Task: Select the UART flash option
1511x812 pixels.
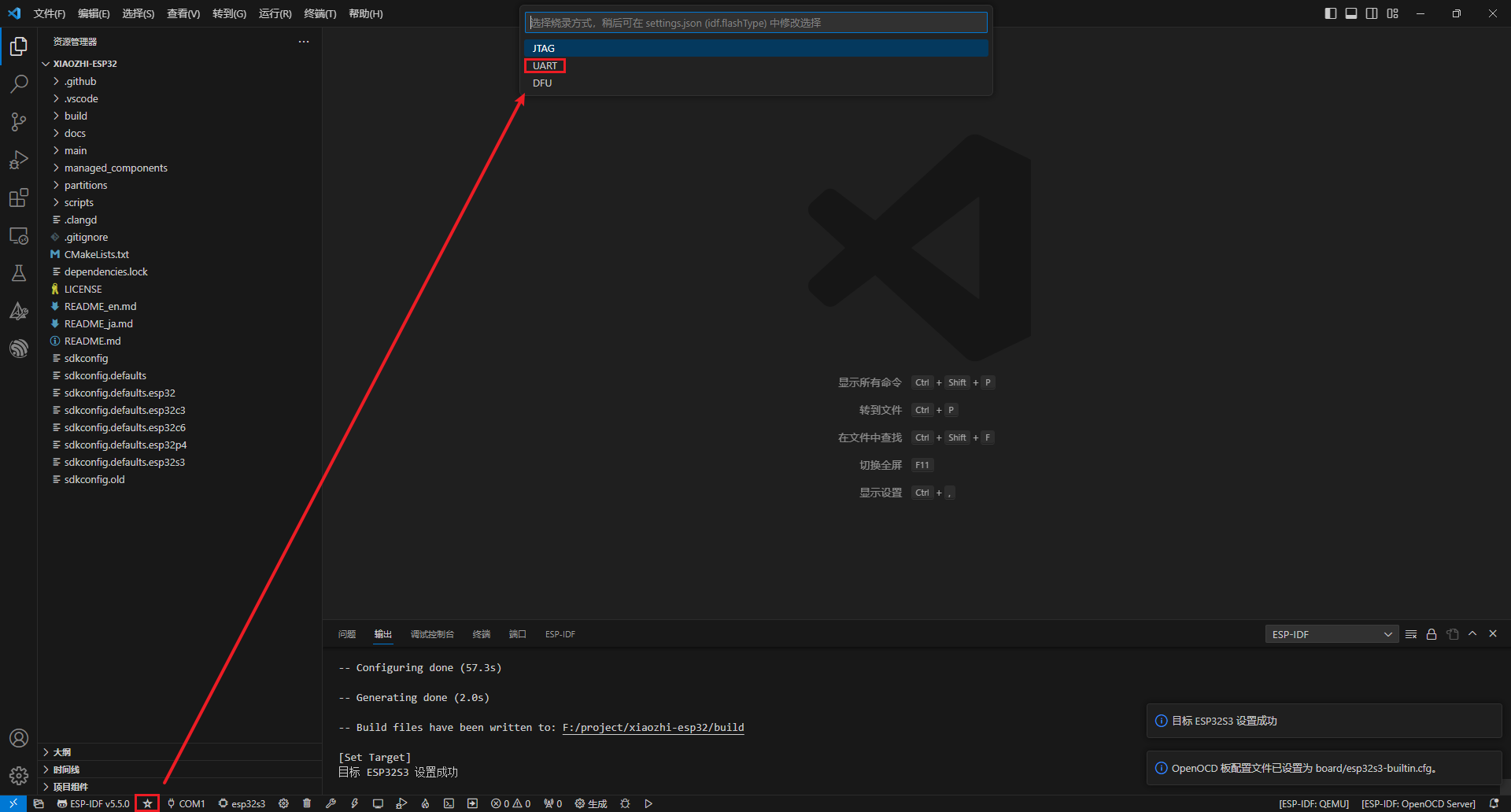Action: pyautogui.click(x=545, y=65)
